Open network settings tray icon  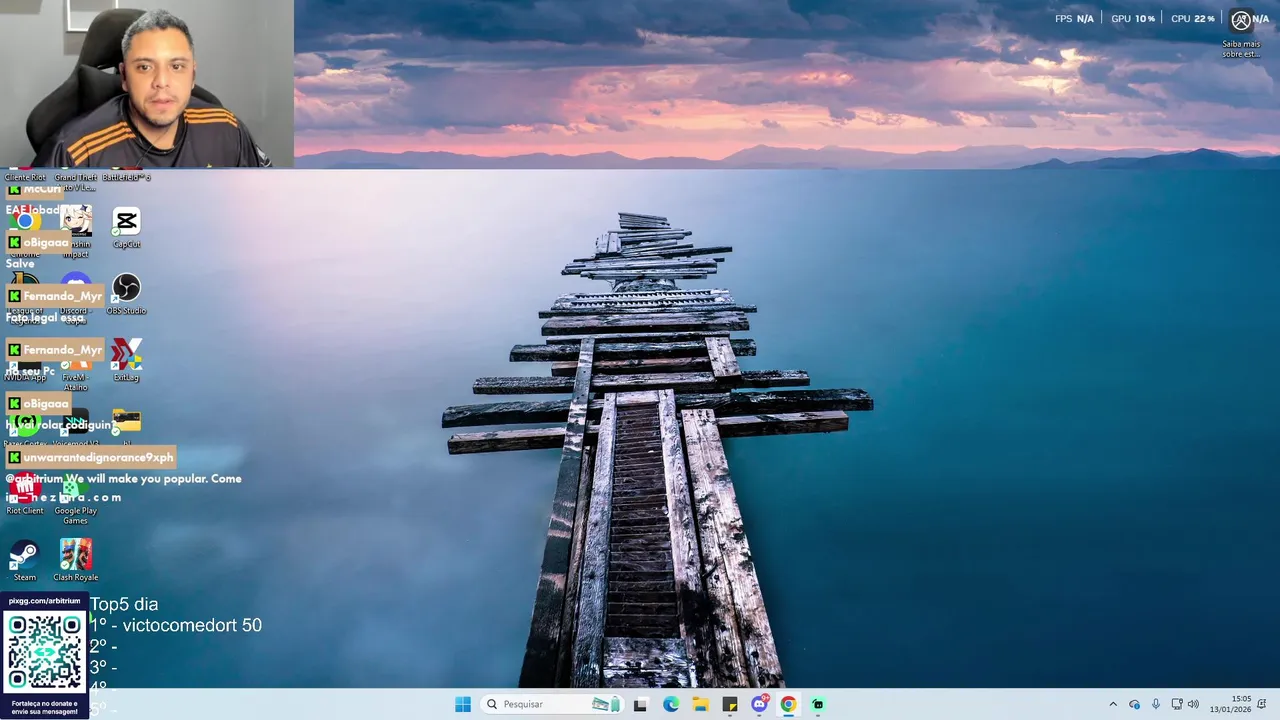(x=1177, y=704)
